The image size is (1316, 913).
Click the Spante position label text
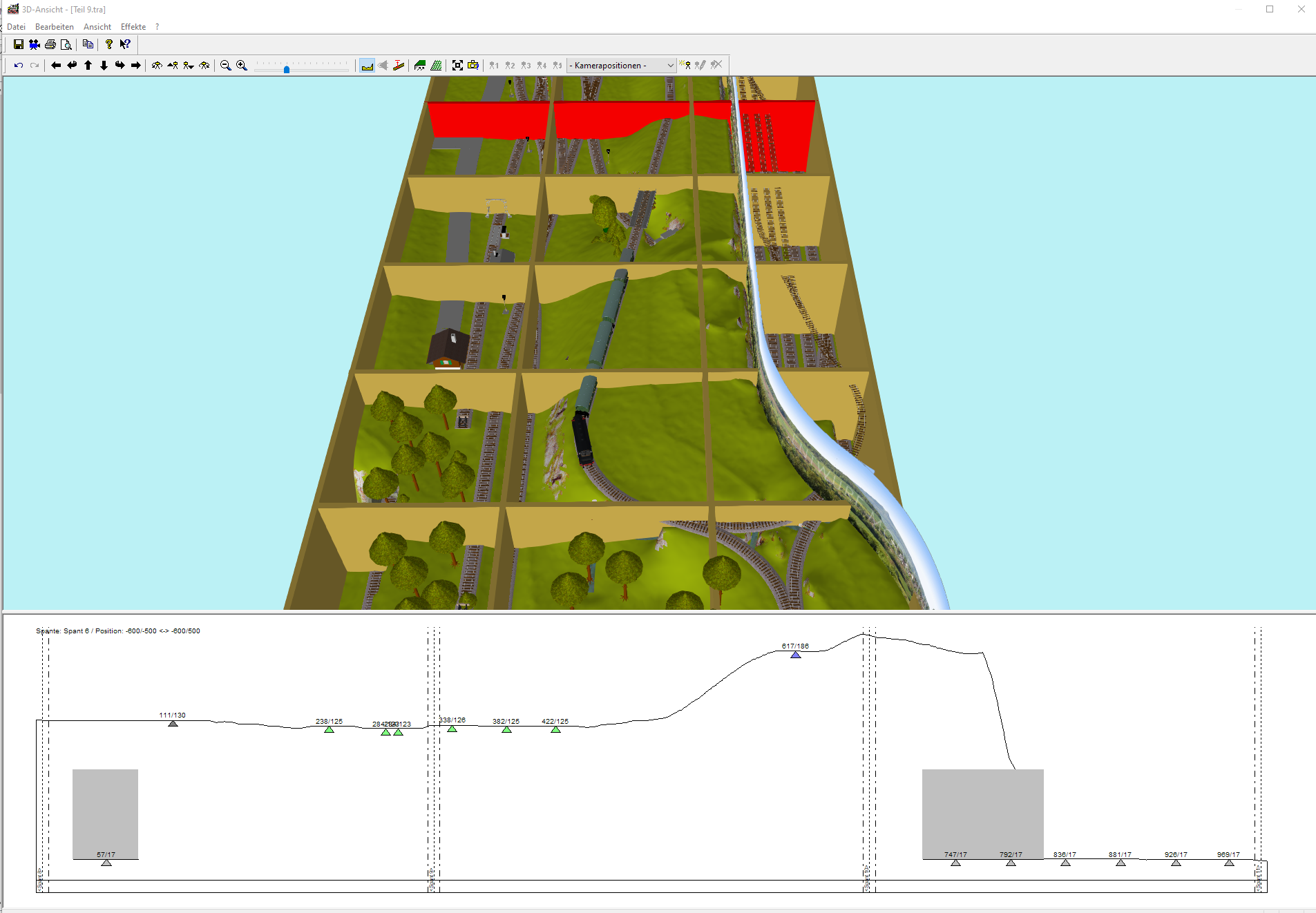pos(118,631)
